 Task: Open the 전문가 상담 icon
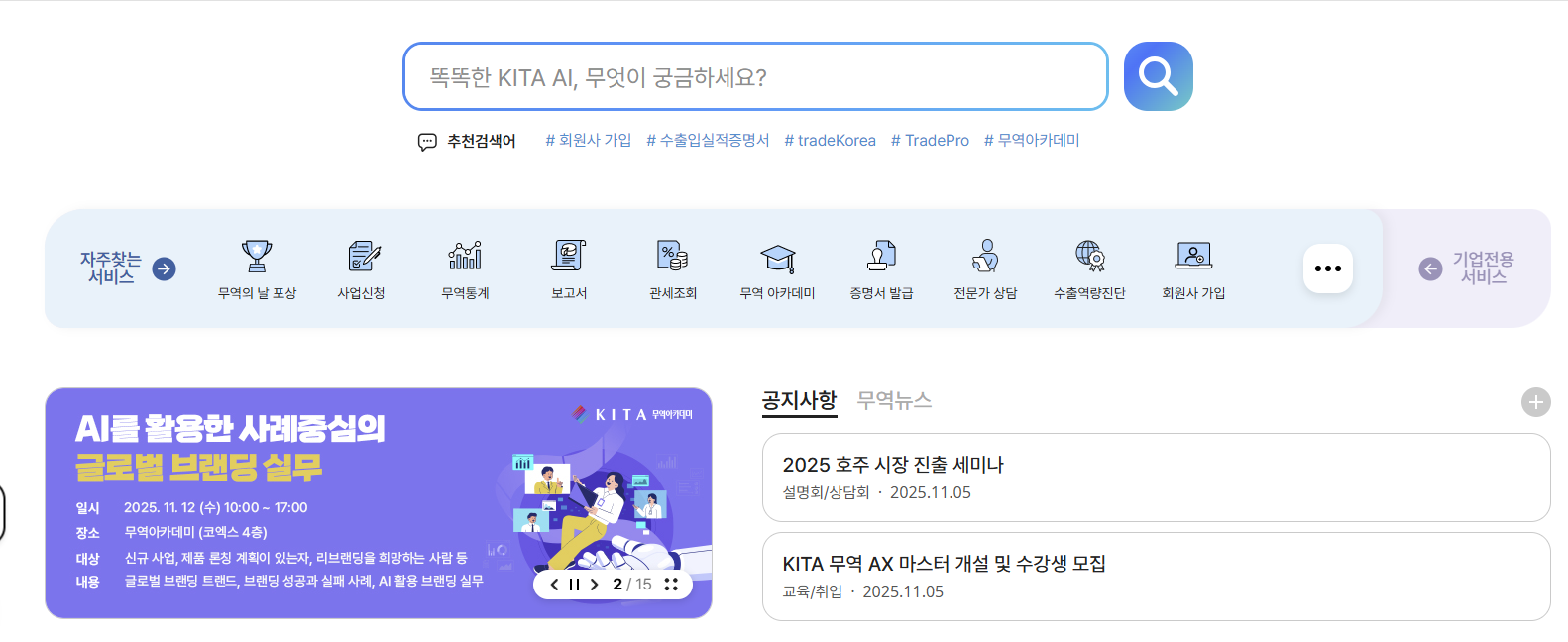[985, 256]
